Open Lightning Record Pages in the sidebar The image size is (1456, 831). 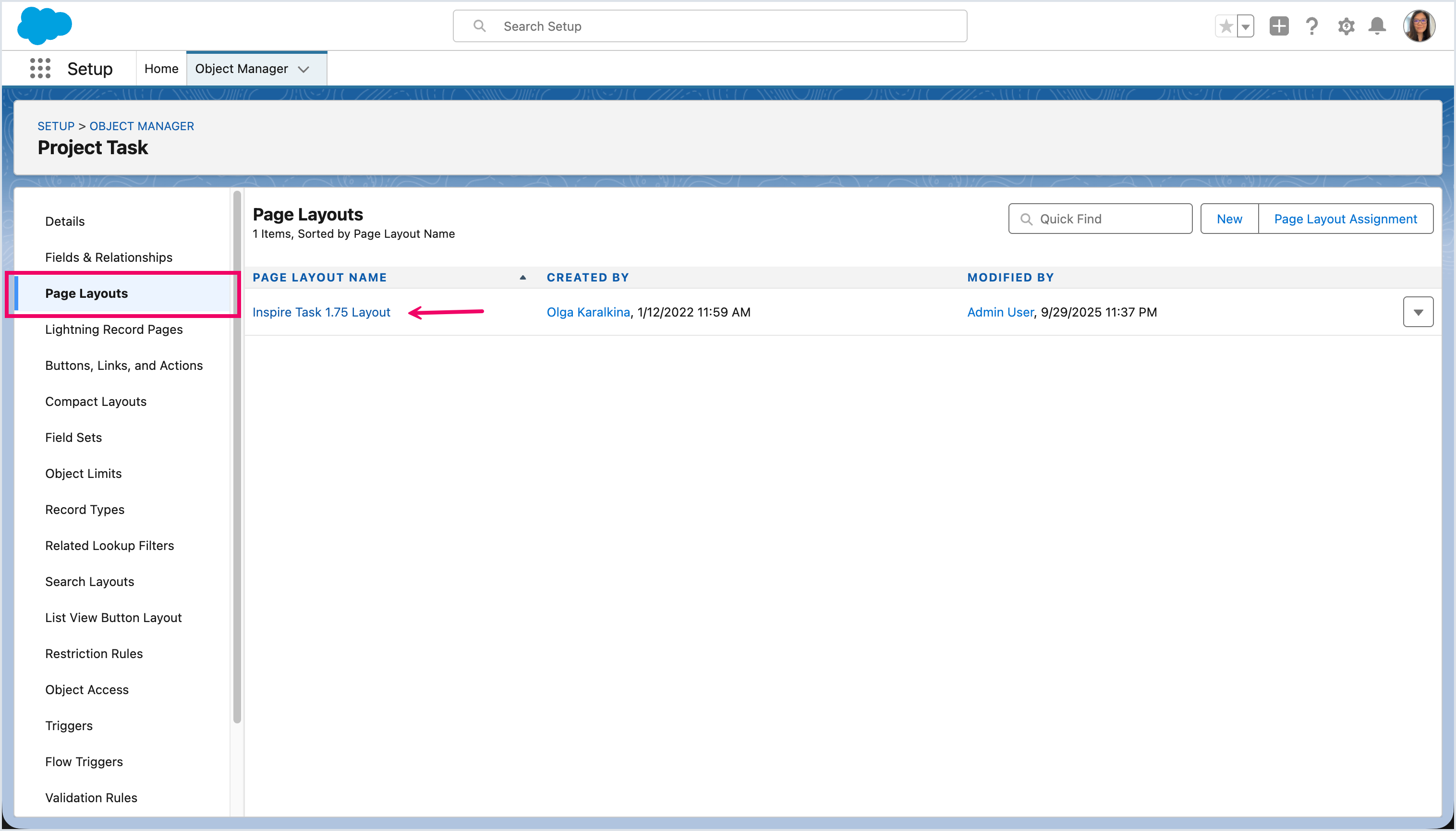click(113, 330)
